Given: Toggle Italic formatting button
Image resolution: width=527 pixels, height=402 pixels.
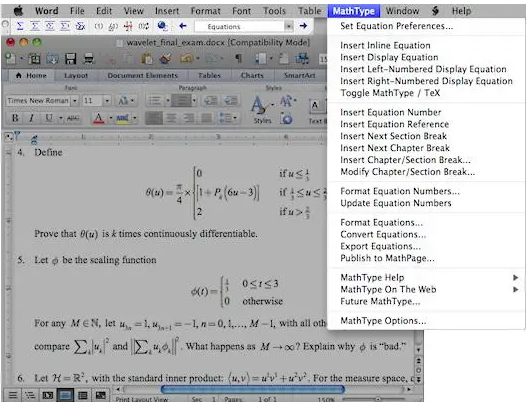Looking at the screenshot, I should [x=32, y=118].
